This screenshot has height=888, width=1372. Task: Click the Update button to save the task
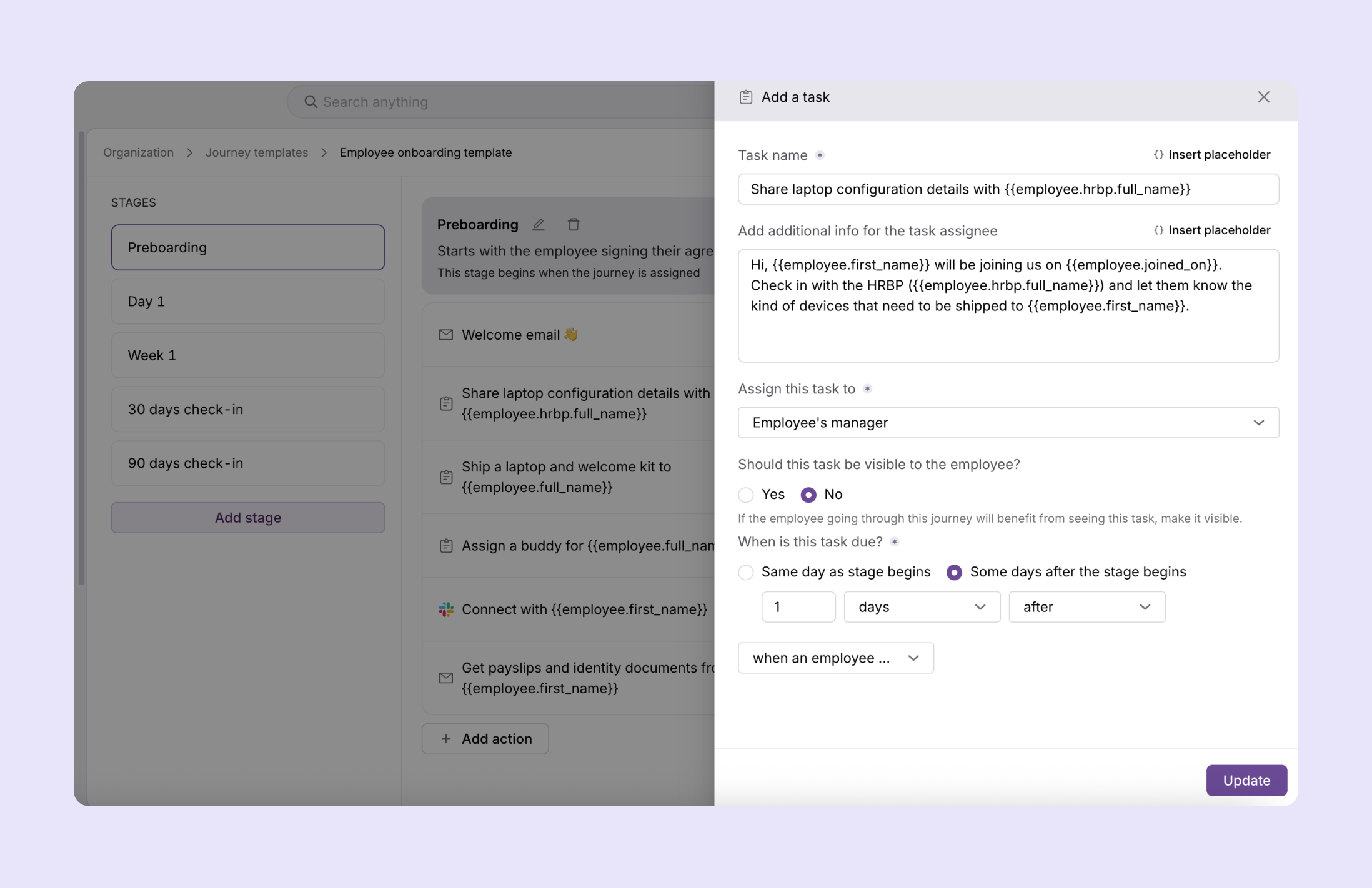1246,780
